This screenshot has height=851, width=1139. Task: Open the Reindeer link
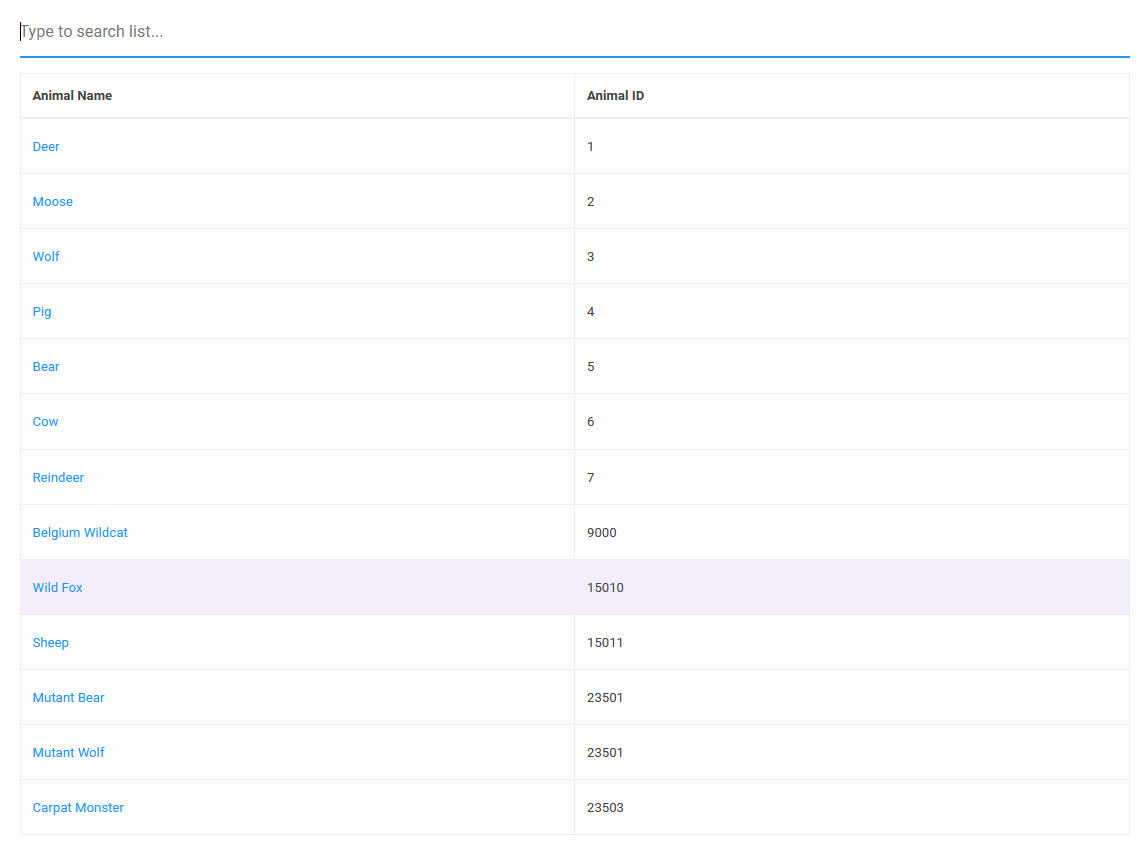(58, 478)
